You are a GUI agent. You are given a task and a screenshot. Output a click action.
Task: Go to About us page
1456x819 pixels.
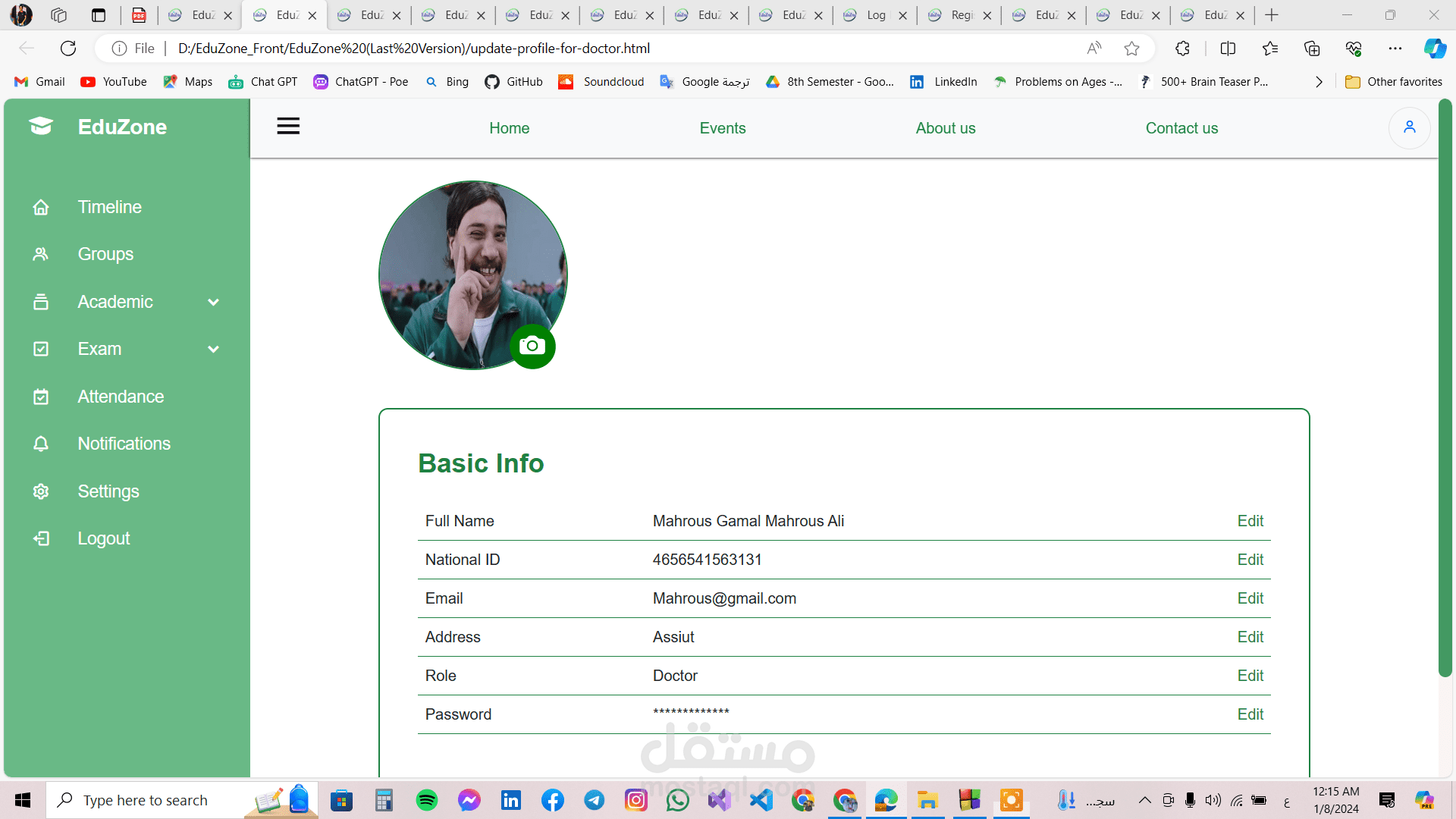click(945, 128)
